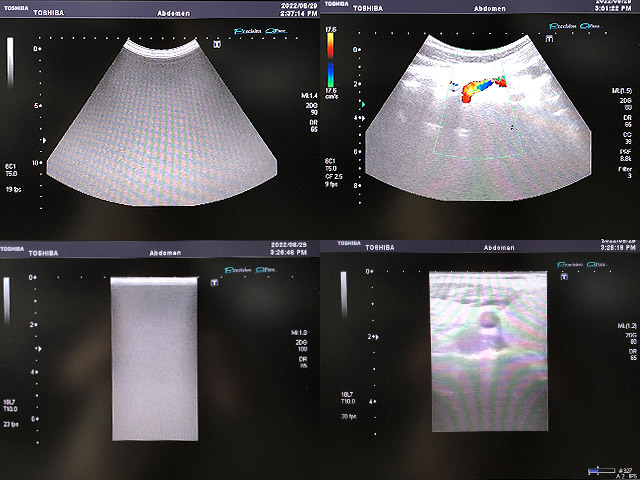
Task: Click the 3:28:18 PM timestamp
Action: point(618,247)
